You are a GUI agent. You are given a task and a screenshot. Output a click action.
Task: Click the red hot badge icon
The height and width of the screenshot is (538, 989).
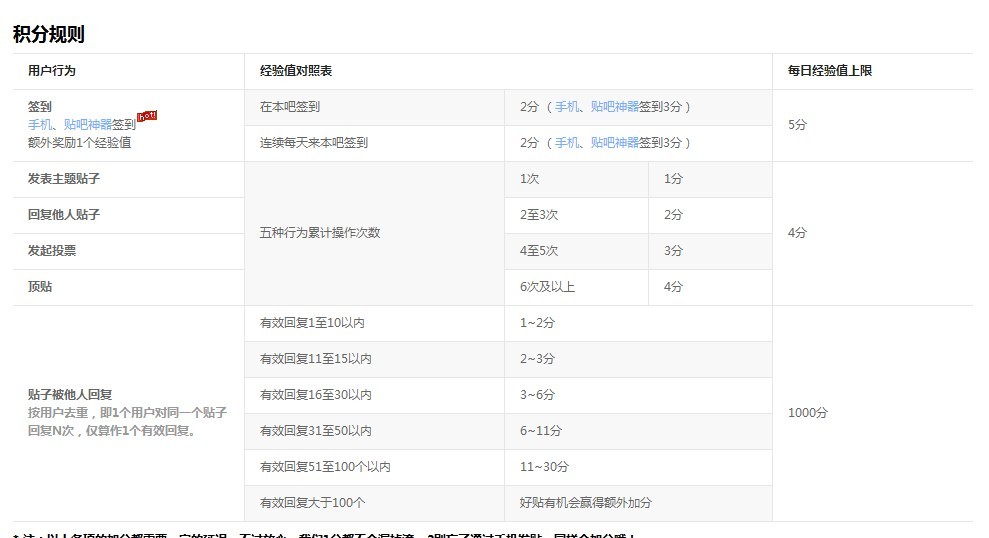click(x=147, y=116)
